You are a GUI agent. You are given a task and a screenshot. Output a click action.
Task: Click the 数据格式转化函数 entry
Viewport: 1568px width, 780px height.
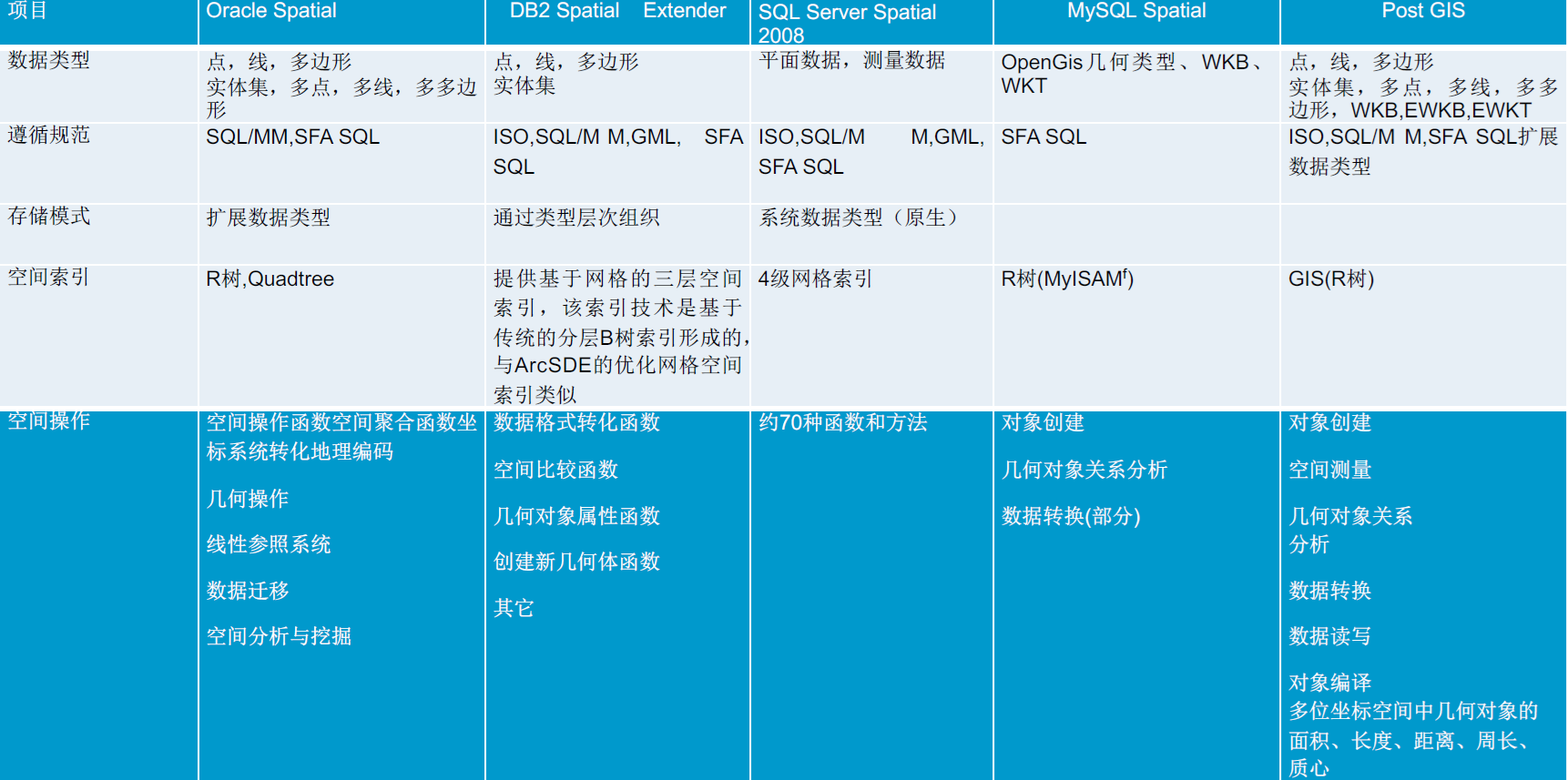(576, 422)
